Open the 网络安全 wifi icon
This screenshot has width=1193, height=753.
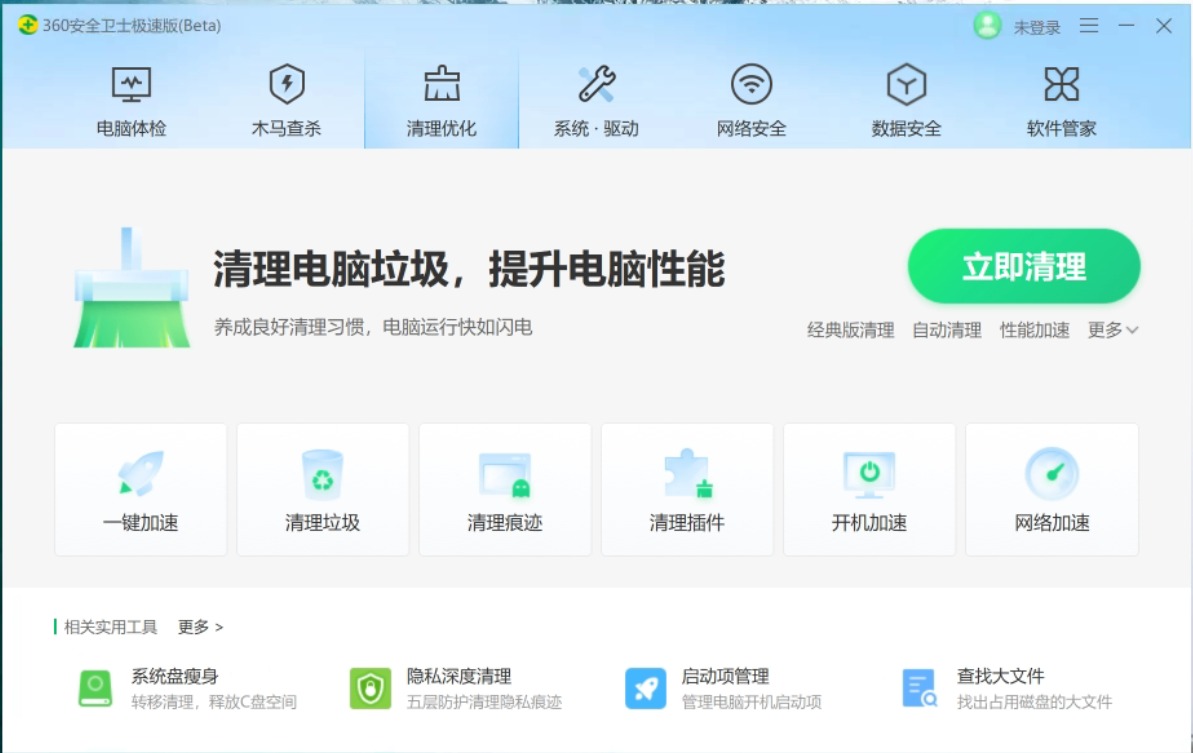(752, 84)
